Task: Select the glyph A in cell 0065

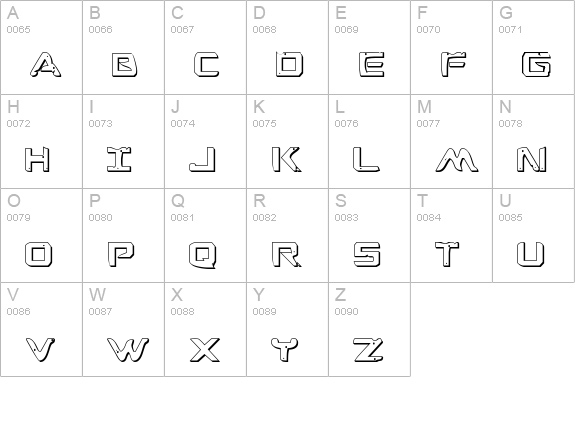Action: point(45,65)
